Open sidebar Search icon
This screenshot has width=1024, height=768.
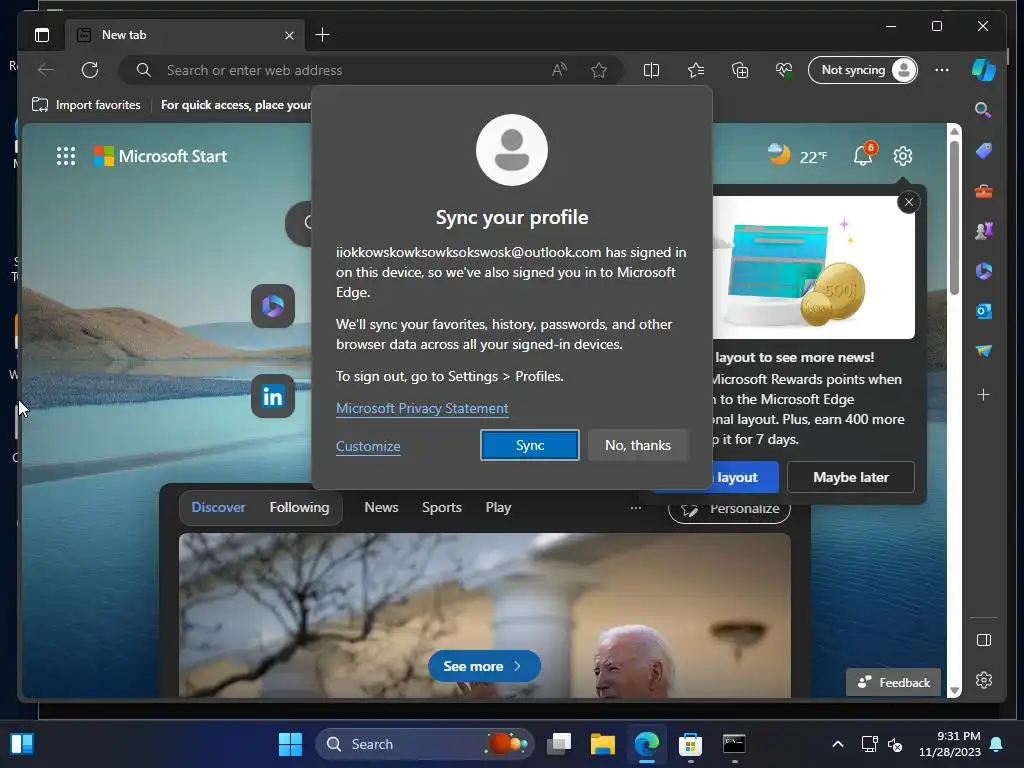pos(983,110)
